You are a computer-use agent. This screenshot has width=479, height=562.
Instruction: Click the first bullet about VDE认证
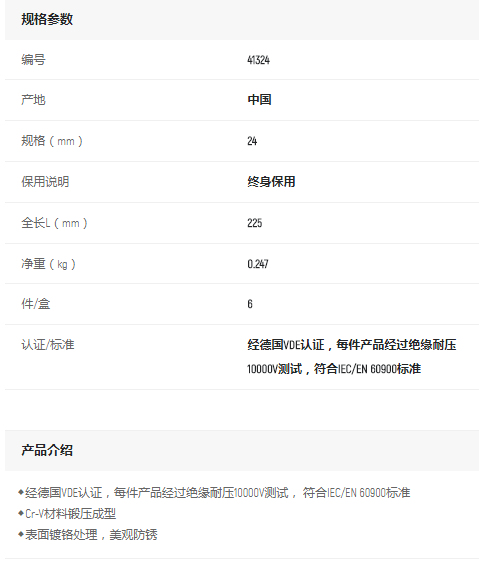[x=214, y=493]
